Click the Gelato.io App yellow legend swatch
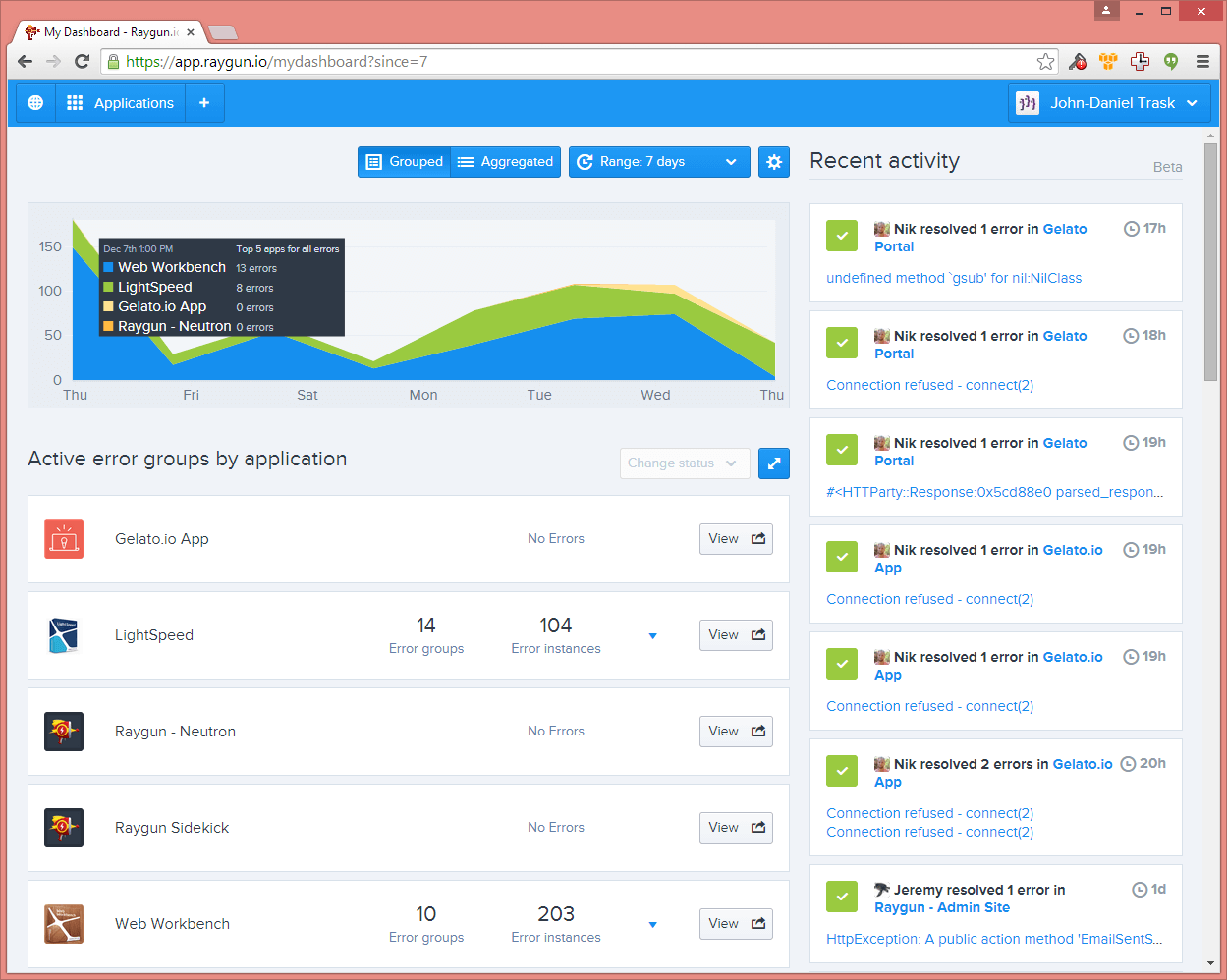The width and height of the screenshot is (1227, 980). pos(109,306)
